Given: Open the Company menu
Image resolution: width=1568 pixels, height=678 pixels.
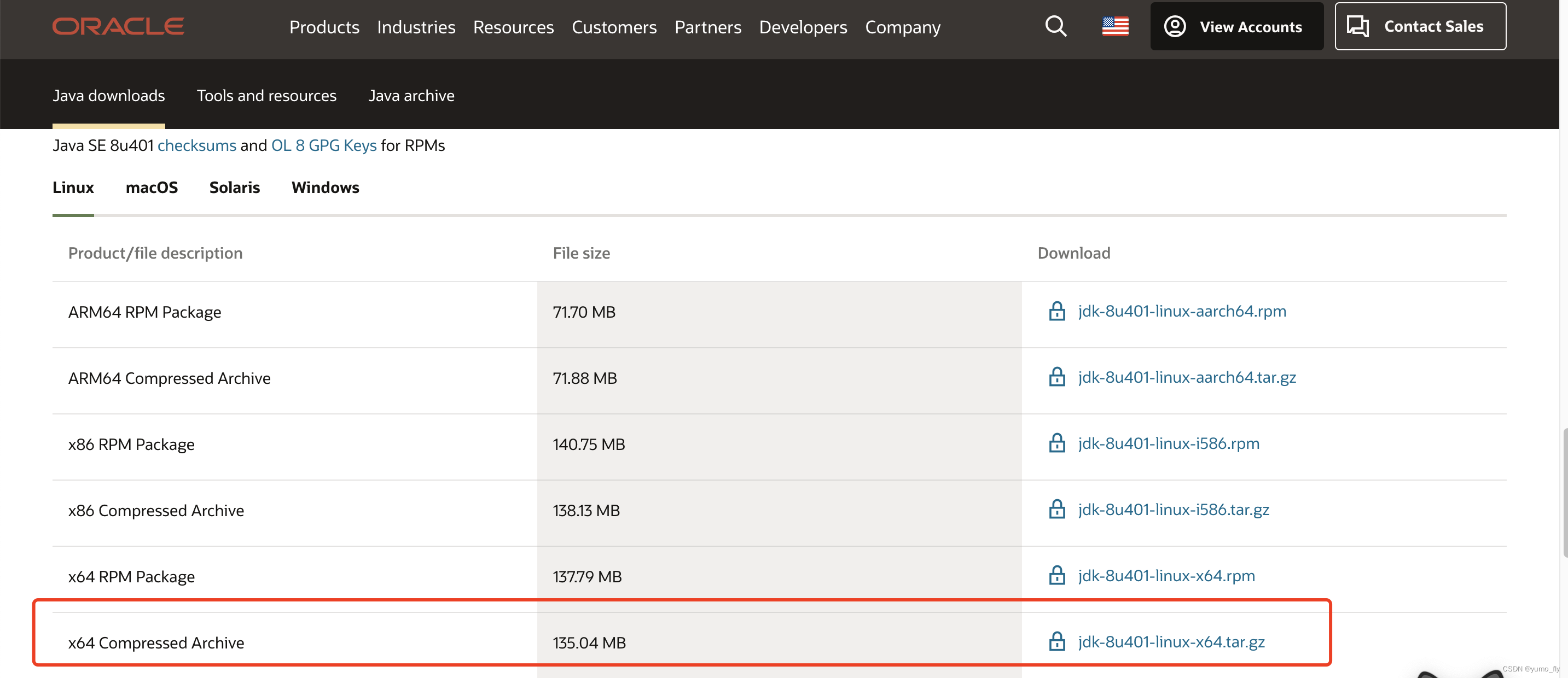Looking at the screenshot, I should click(x=902, y=27).
